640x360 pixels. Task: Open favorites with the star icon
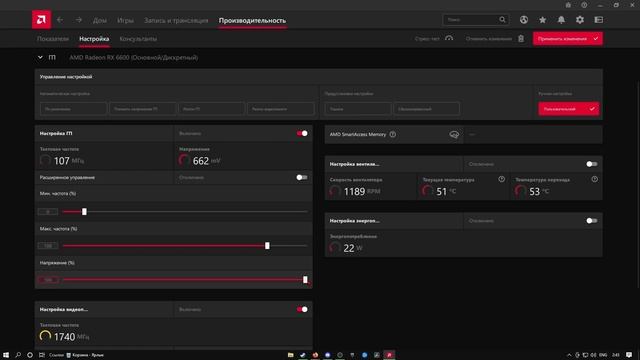542,20
